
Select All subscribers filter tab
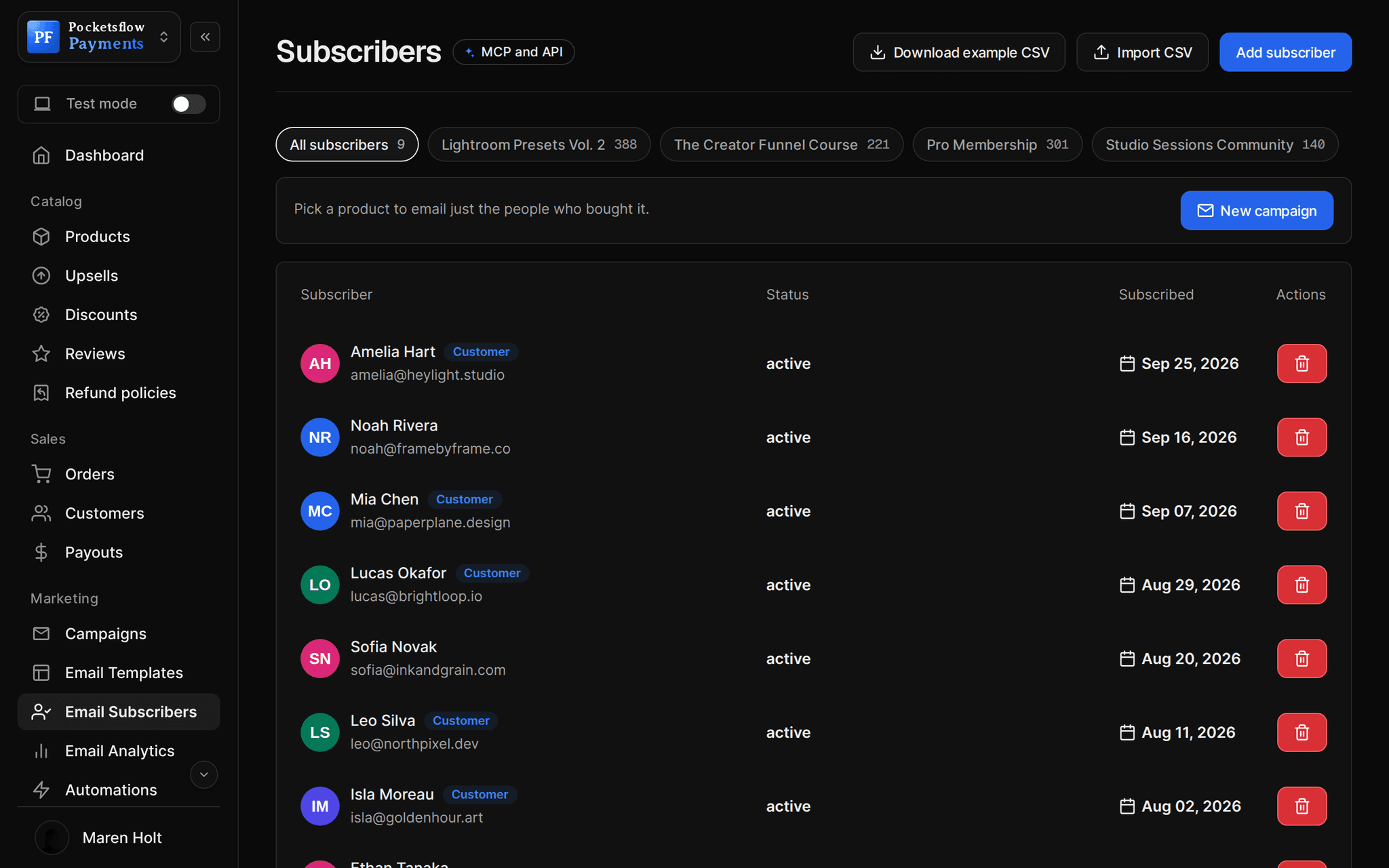(x=347, y=144)
